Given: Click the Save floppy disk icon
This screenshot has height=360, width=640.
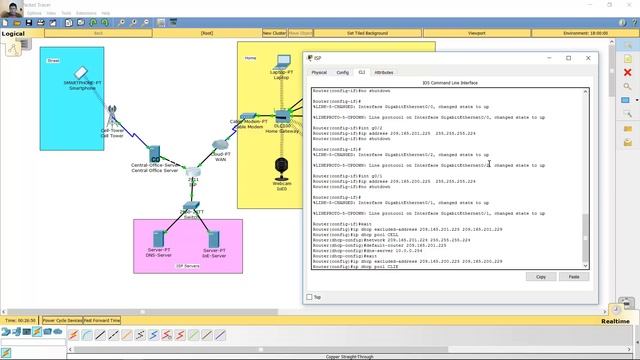Looking at the screenshot, I should click(x=29, y=22).
